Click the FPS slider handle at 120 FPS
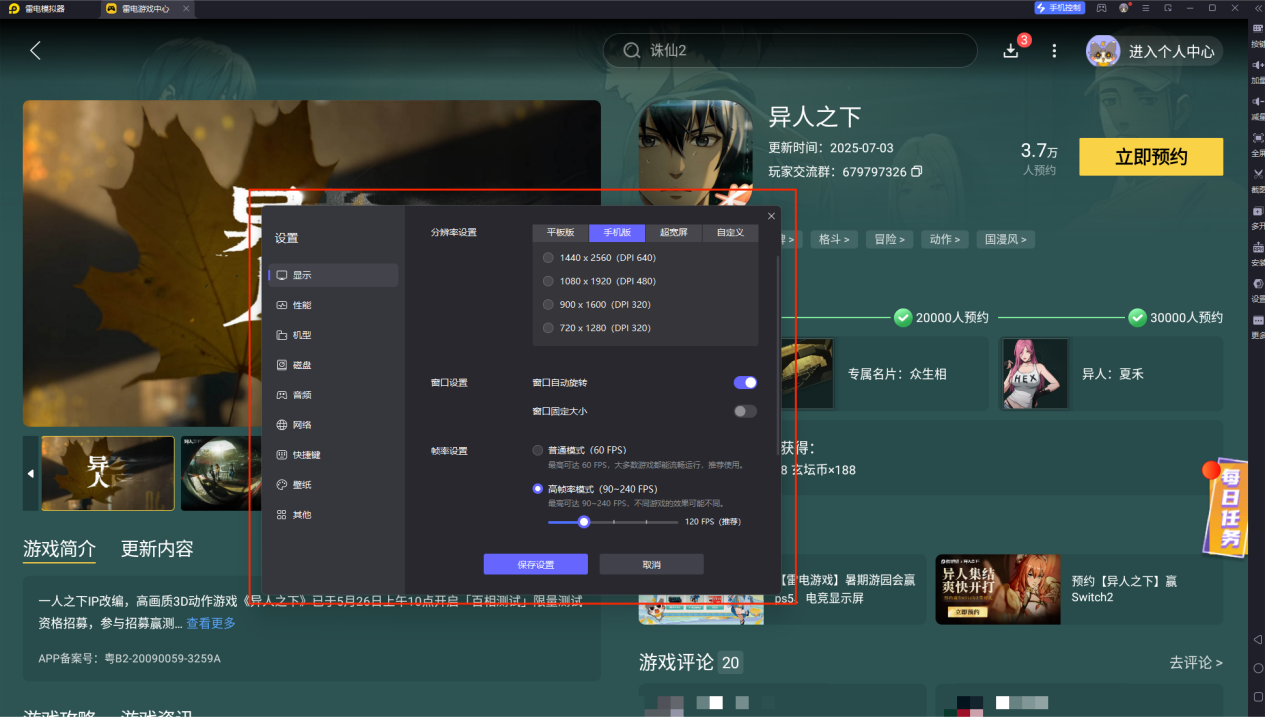 pos(584,522)
